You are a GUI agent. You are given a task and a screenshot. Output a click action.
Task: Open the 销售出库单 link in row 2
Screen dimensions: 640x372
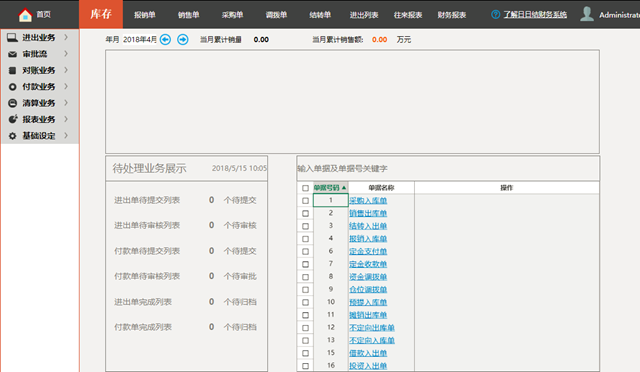(368, 213)
